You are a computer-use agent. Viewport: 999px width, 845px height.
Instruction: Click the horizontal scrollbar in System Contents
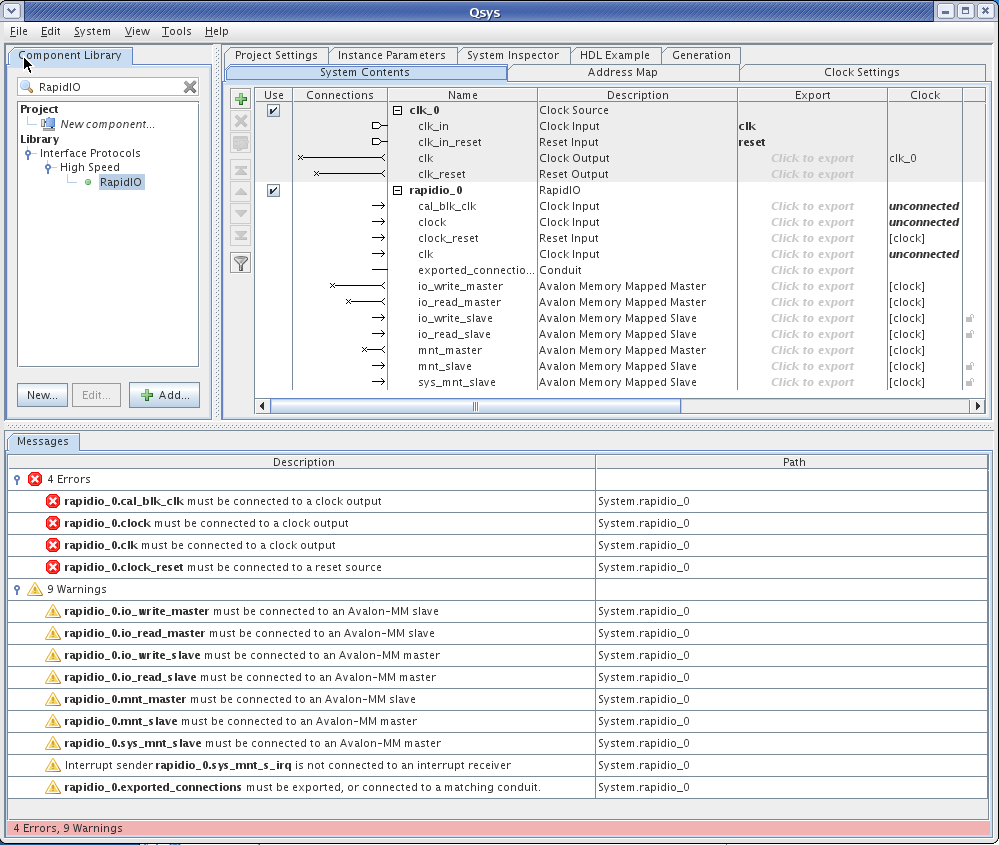[x=475, y=406]
